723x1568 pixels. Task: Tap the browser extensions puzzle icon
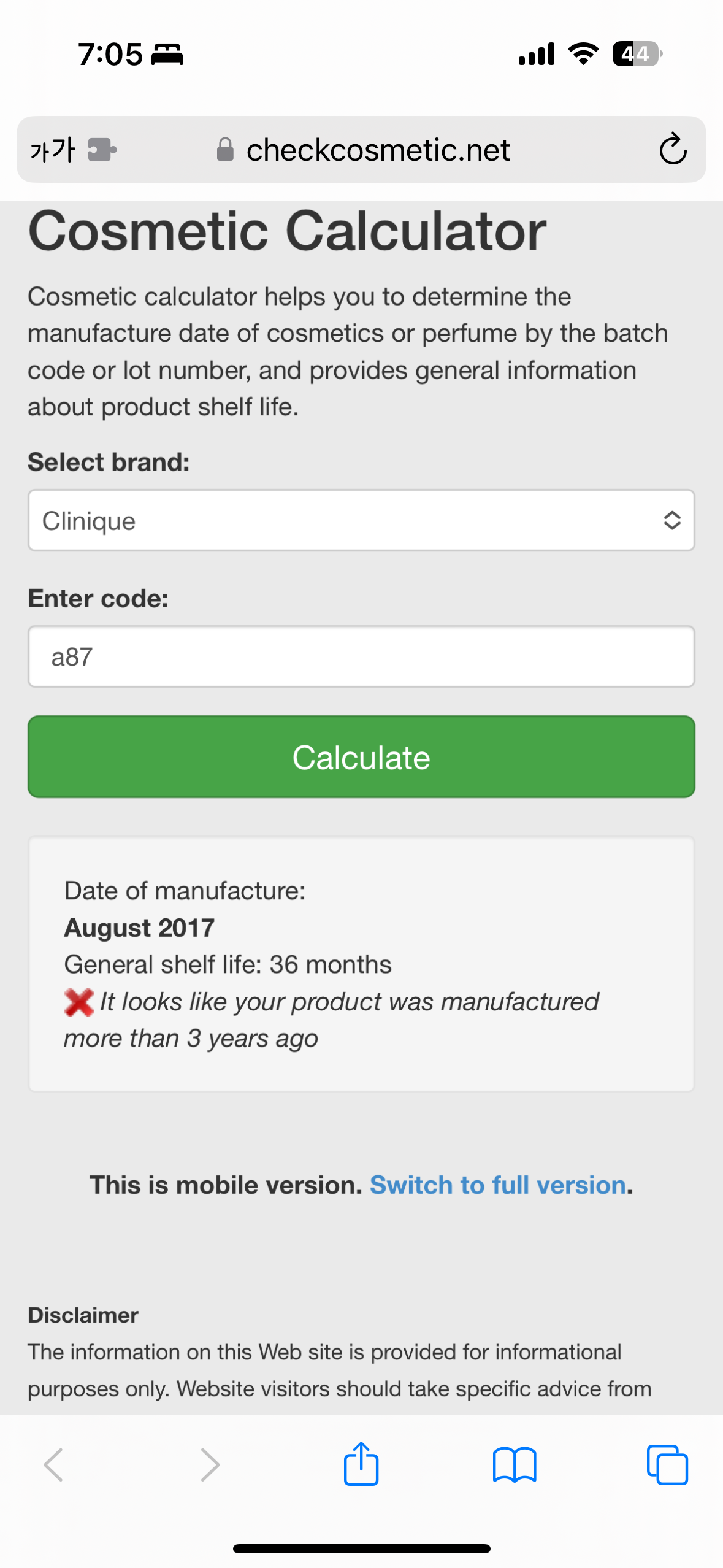102,149
